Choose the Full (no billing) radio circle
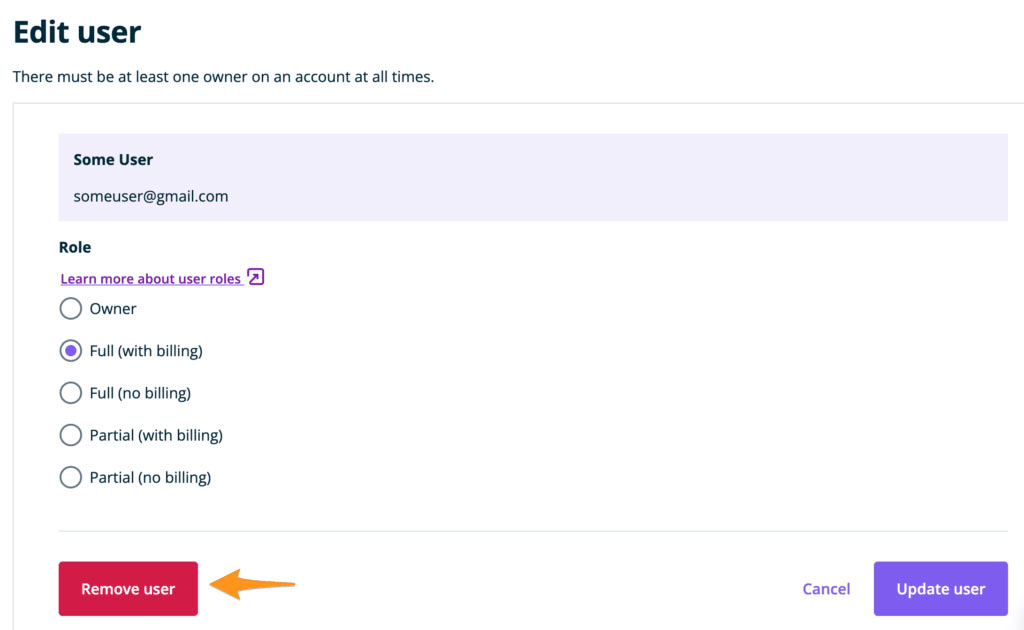The height and width of the screenshot is (630, 1024). point(71,393)
